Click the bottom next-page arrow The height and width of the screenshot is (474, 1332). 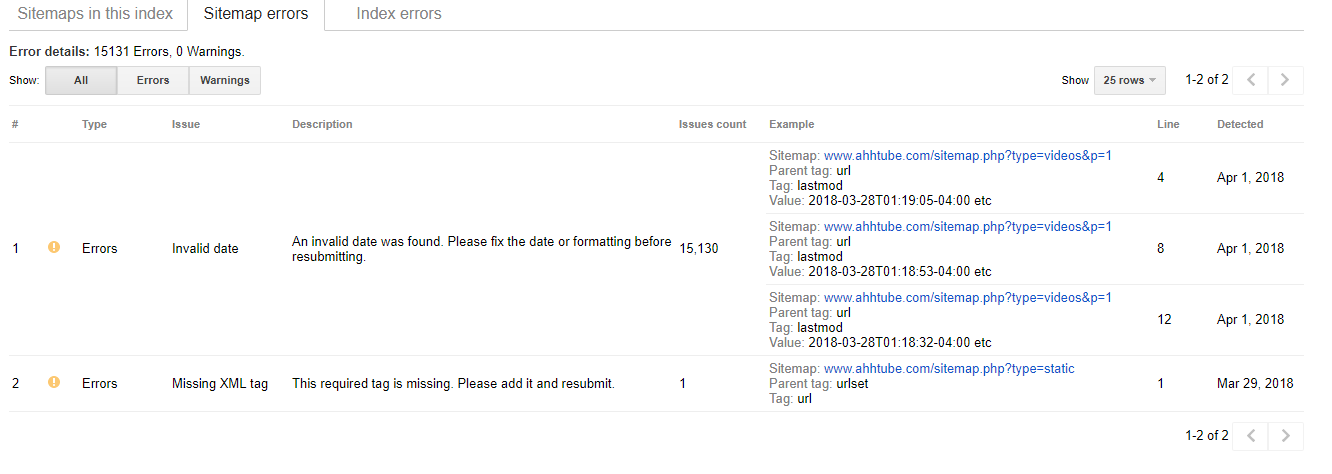[x=1286, y=435]
